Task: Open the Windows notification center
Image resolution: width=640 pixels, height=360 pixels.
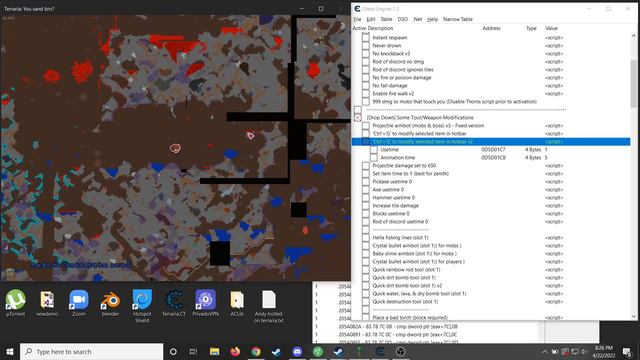Action: pos(627,351)
